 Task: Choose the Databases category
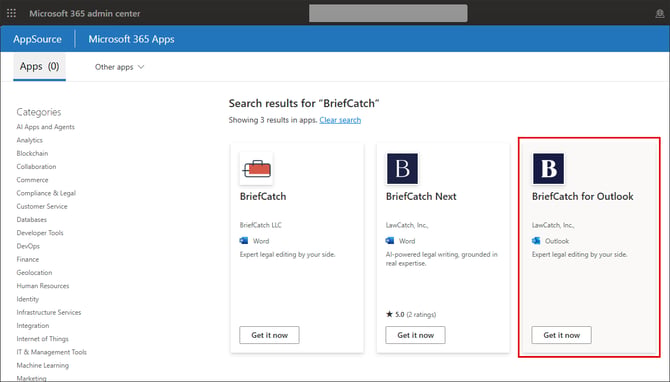32,220
